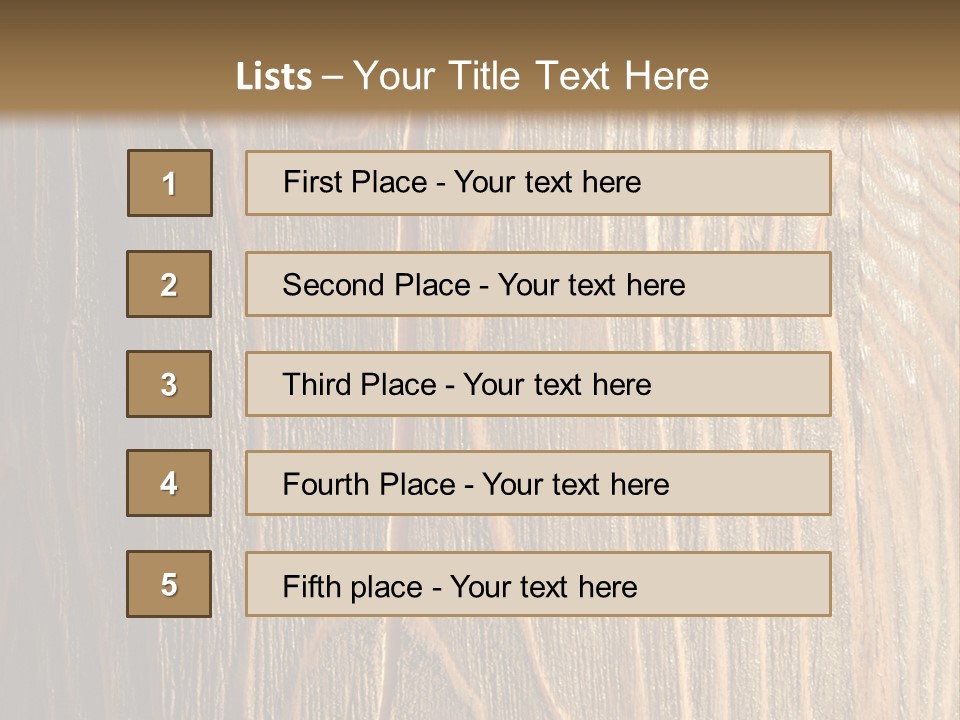Click 'Your Title Text Here' in header
The image size is (960, 720).
pyautogui.click(x=531, y=76)
